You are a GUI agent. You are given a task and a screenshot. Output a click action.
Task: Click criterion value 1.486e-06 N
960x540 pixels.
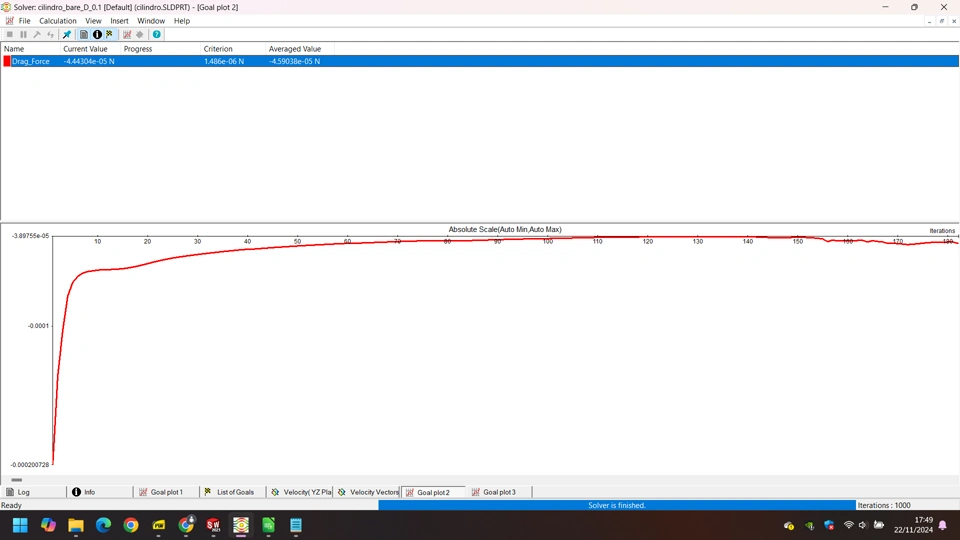[x=224, y=61]
